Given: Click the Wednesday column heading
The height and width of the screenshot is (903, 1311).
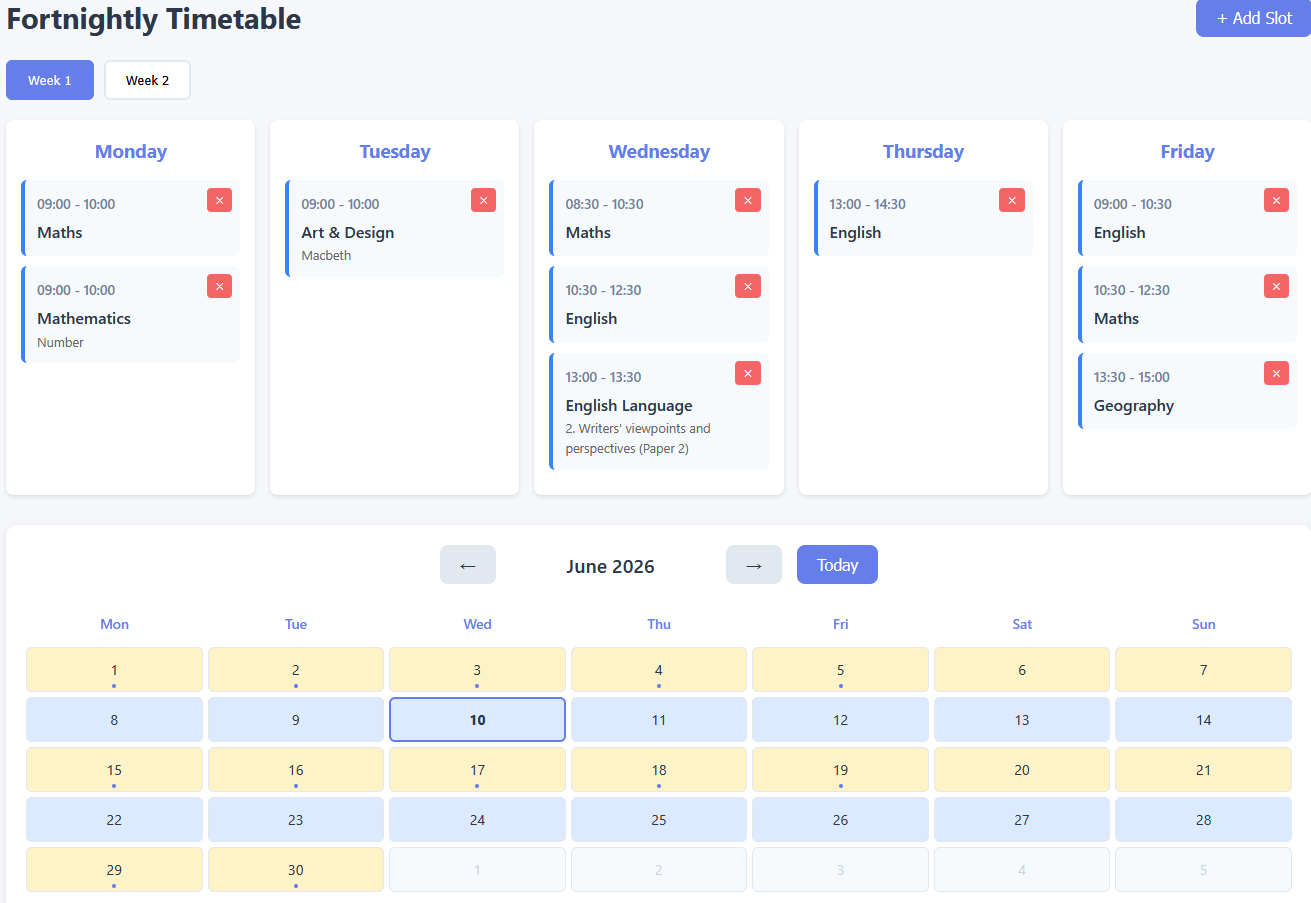Looking at the screenshot, I should point(659,152).
